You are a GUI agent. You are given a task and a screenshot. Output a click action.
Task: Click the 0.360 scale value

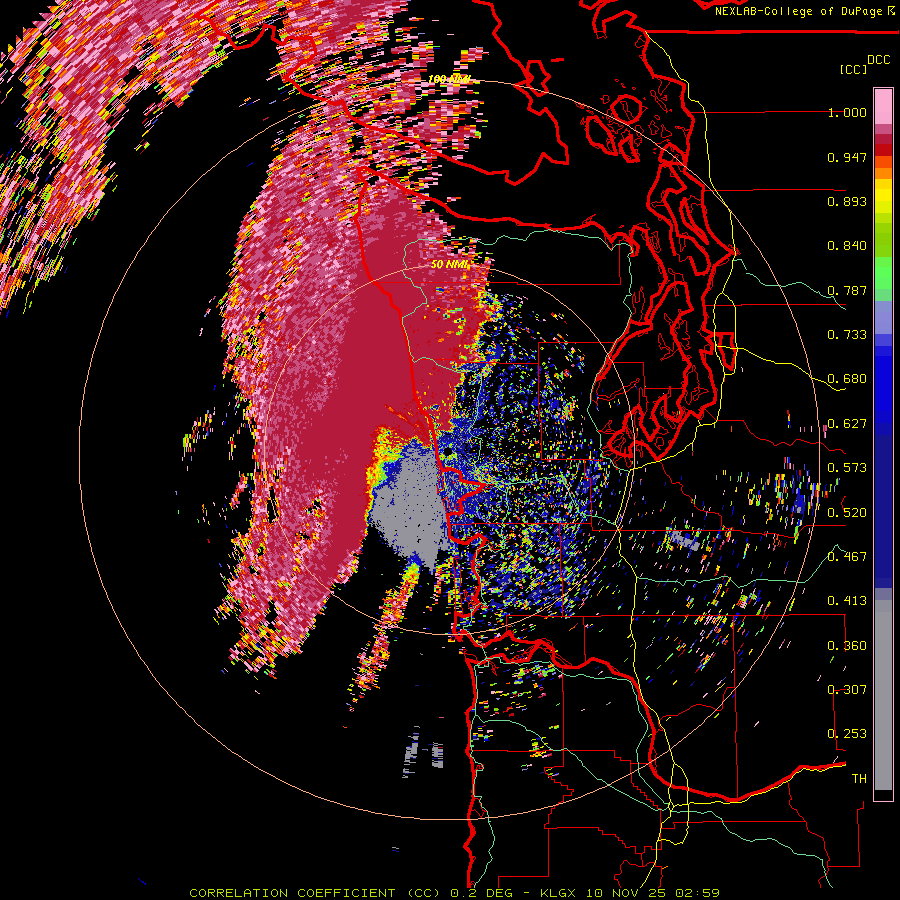pyautogui.click(x=847, y=646)
